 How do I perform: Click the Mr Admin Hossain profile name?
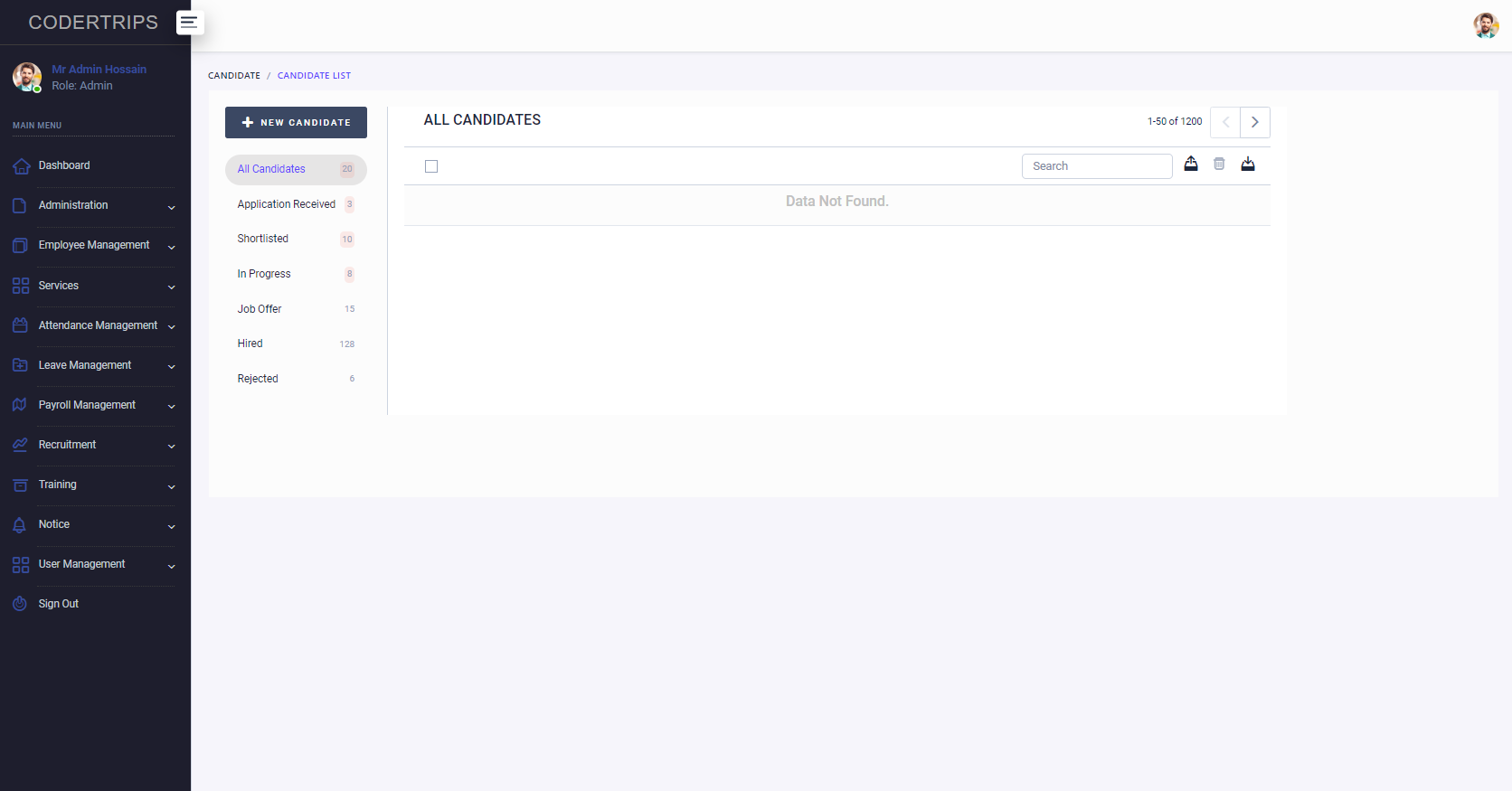[99, 70]
